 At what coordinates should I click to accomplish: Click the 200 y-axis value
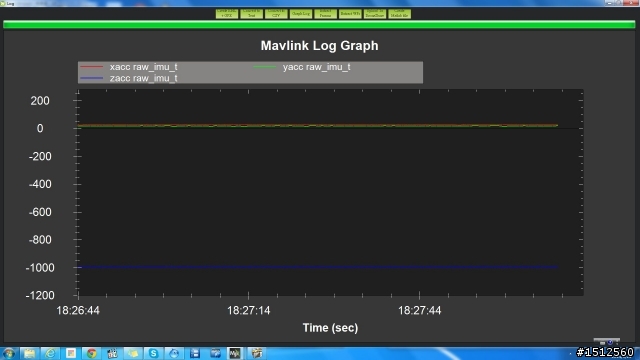pyautogui.click(x=40, y=101)
